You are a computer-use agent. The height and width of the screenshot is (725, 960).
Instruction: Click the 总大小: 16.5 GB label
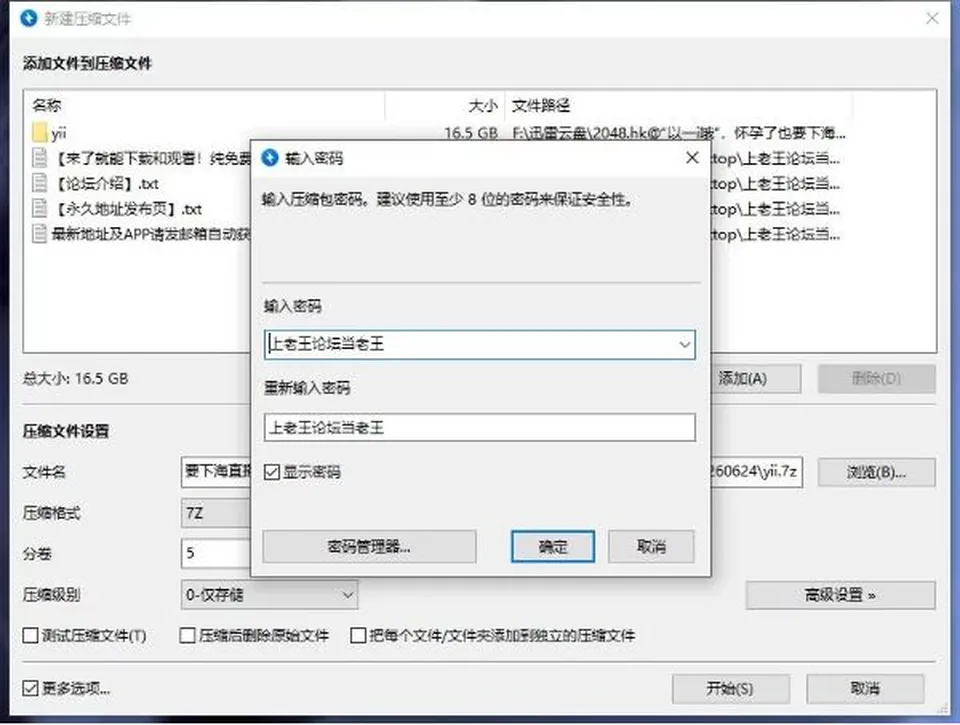[x=75, y=378]
